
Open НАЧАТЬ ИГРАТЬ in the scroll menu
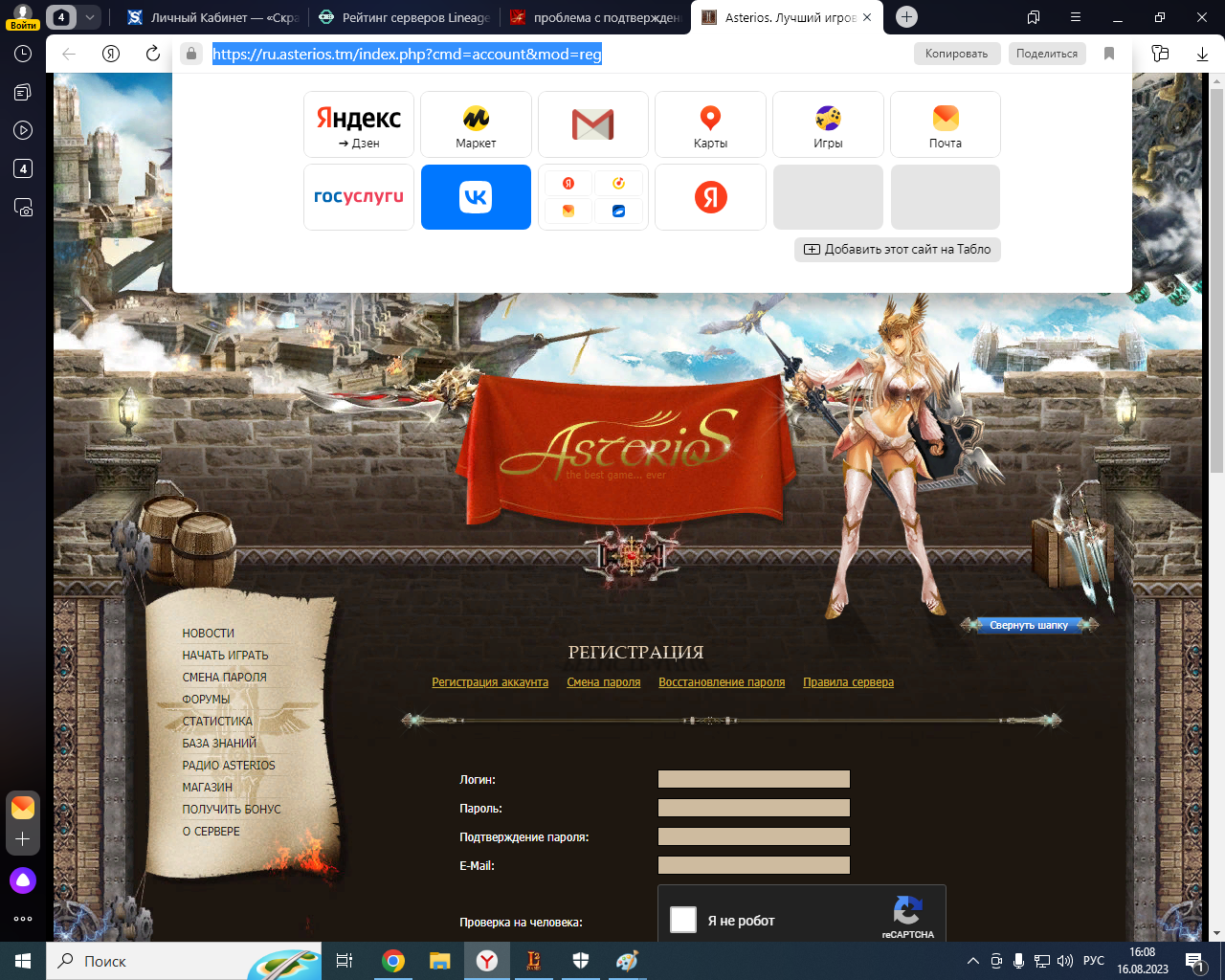pos(226,656)
